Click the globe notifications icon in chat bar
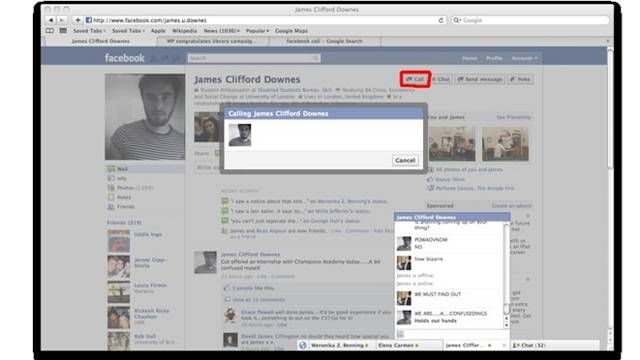Image resolution: width=640 pixels, height=360 pixels. [302, 345]
